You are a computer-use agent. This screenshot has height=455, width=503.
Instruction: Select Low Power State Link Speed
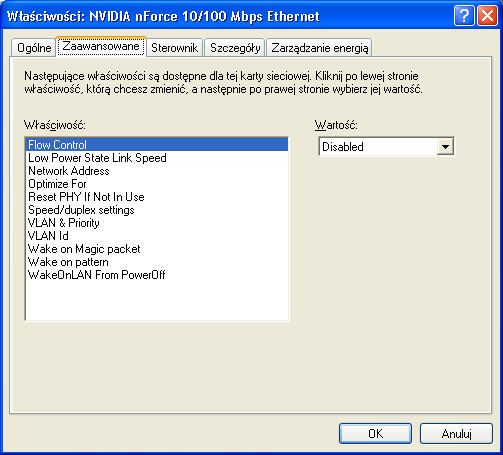[157, 158]
